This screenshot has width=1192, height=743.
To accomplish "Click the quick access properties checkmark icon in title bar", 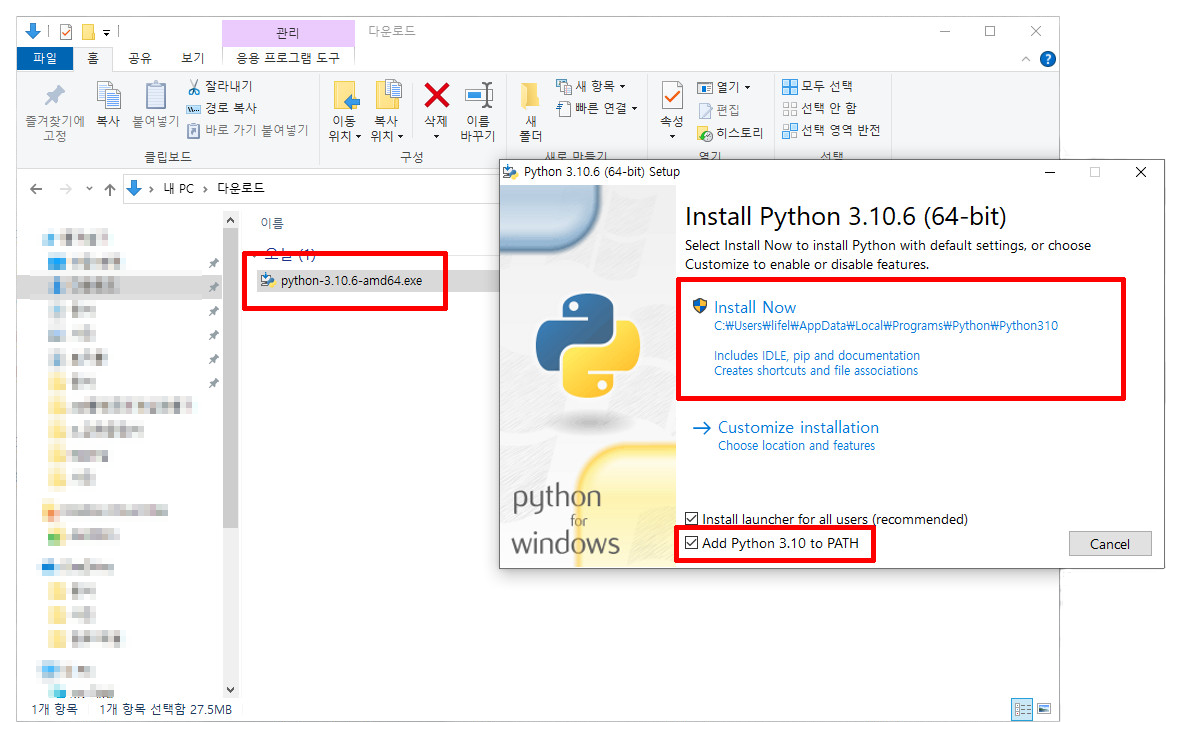I will click(66, 31).
